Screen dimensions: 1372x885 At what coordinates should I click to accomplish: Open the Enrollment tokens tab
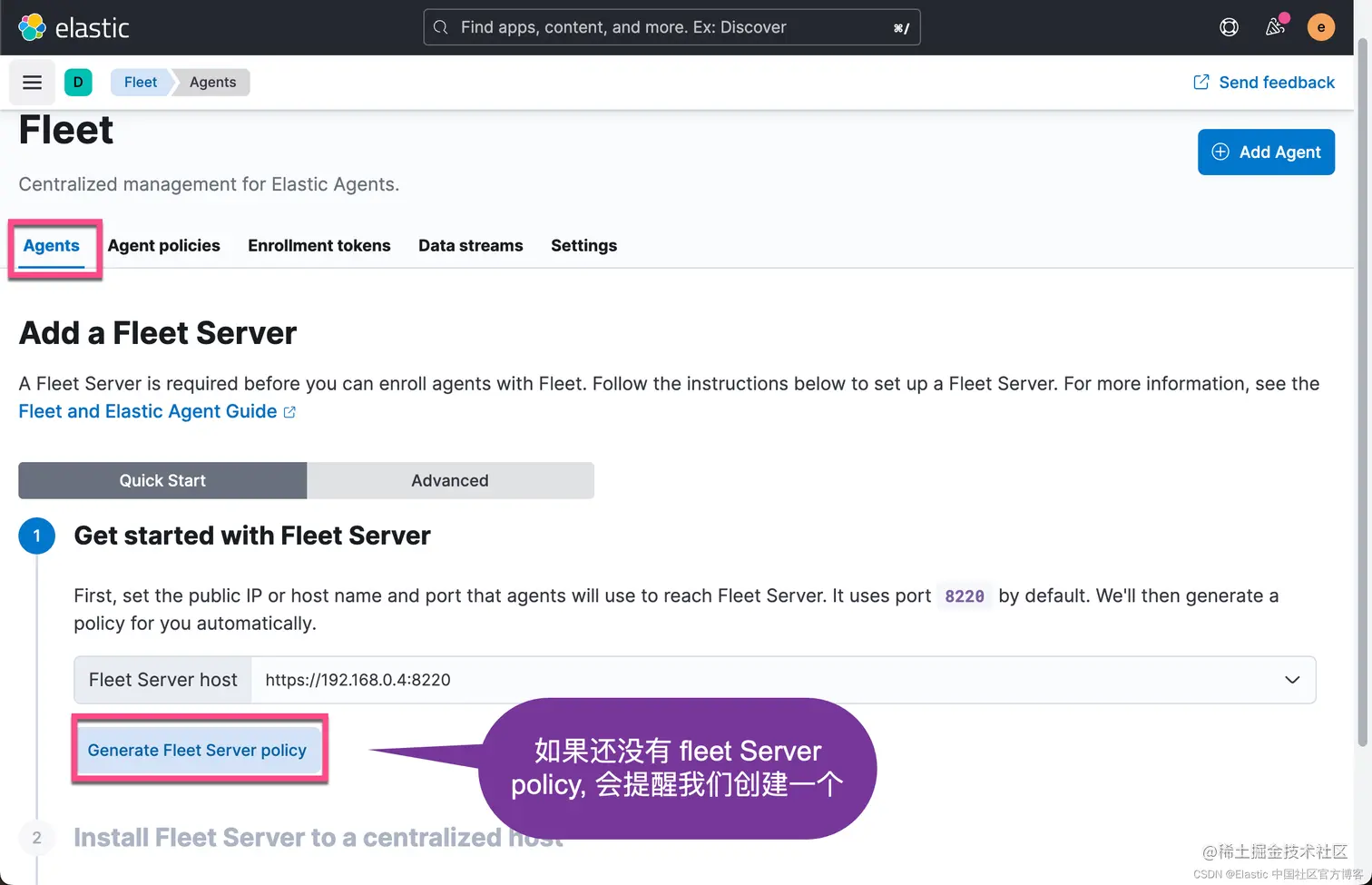[x=319, y=246]
